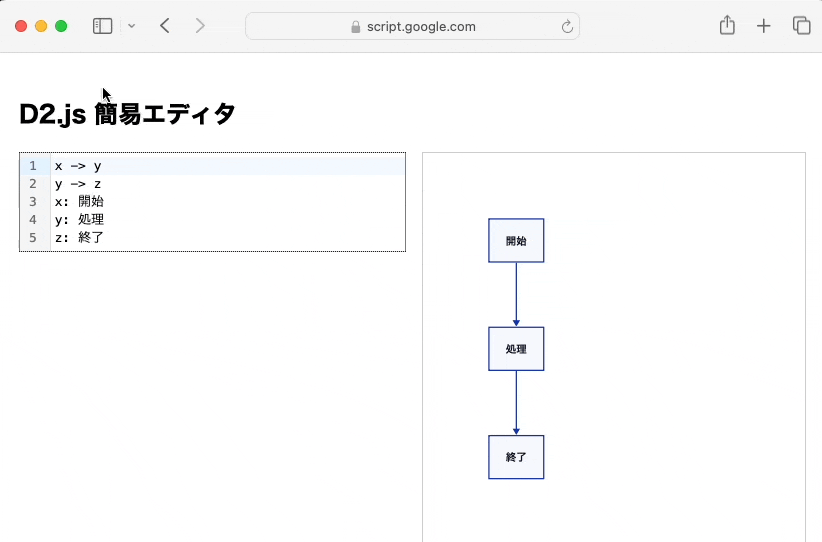Toggle the Safari sidebar icon
This screenshot has width=822, height=542.
(x=102, y=26)
